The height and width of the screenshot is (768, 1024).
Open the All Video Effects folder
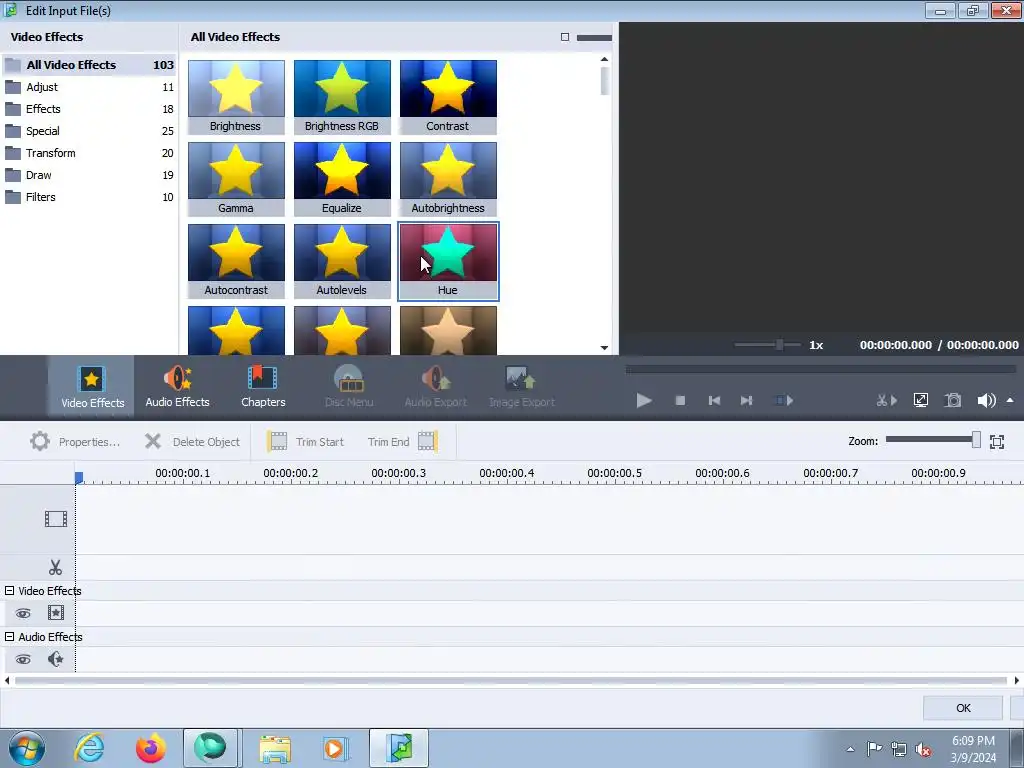tap(89, 65)
